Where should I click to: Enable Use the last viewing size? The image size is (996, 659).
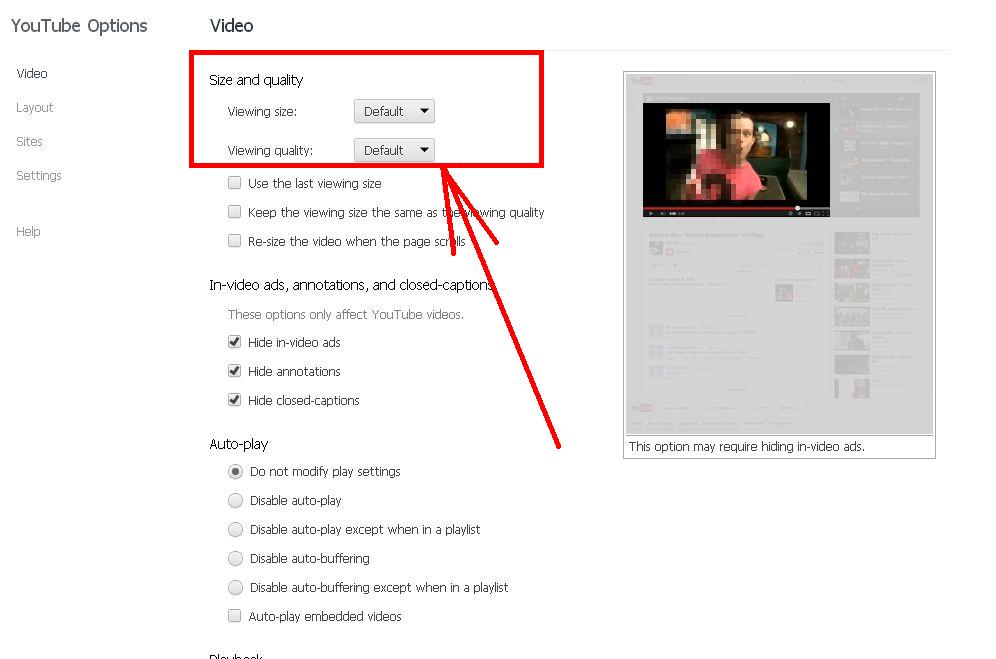tap(234, 183)
